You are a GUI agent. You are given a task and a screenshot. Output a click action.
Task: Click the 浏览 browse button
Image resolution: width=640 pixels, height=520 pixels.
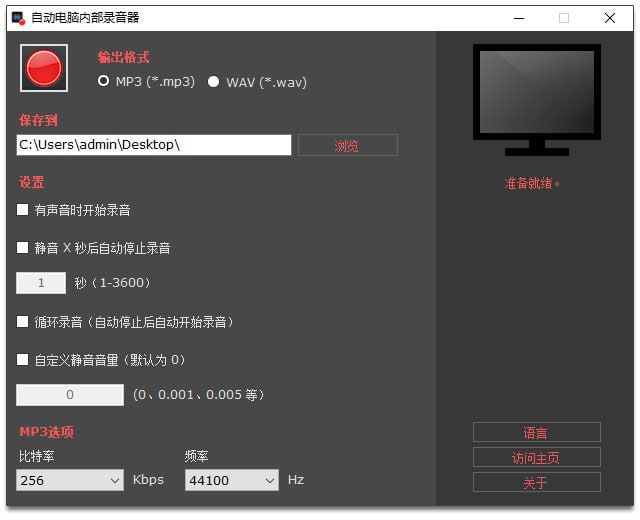pos(347,146)
